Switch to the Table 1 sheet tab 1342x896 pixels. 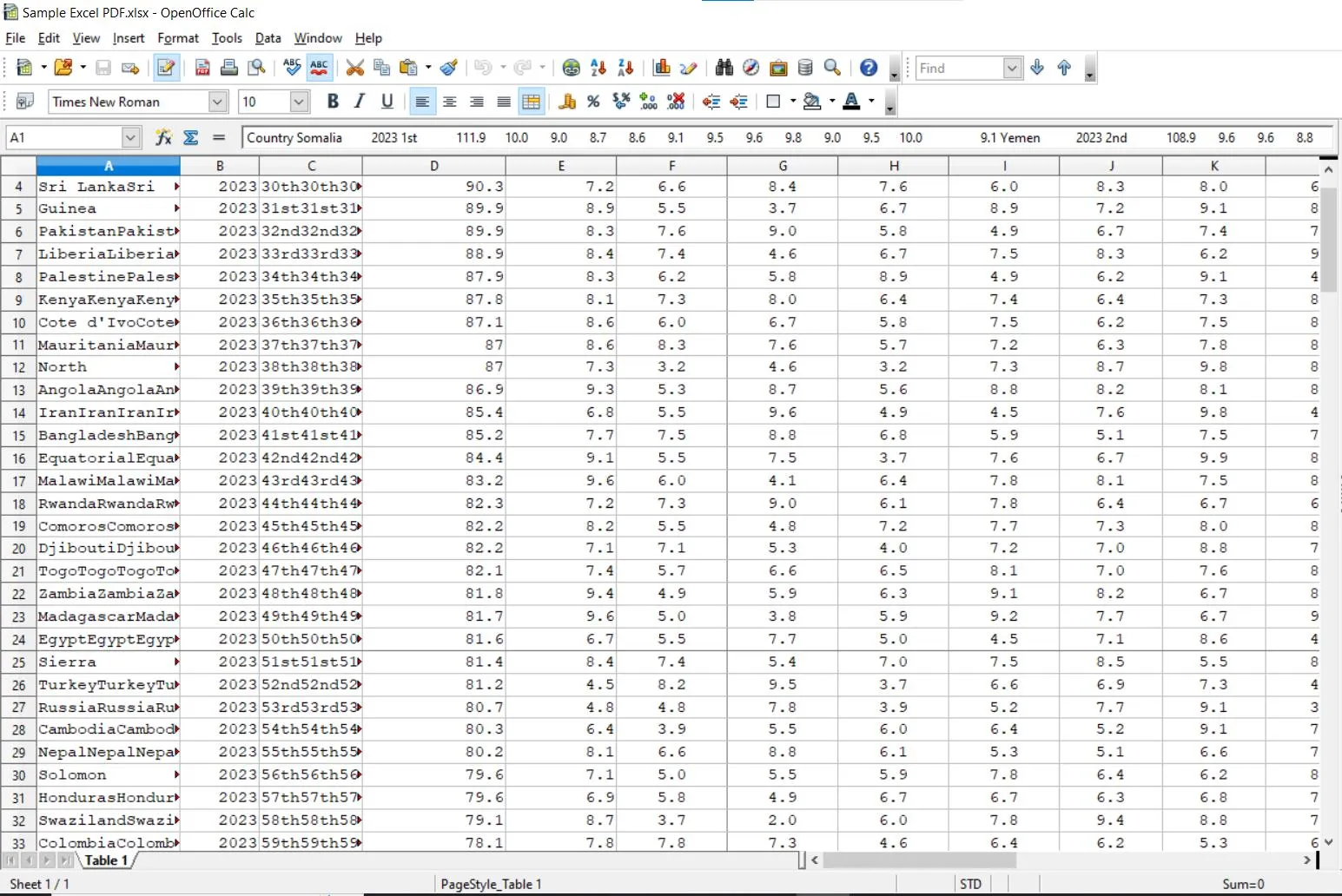[106, 860]
